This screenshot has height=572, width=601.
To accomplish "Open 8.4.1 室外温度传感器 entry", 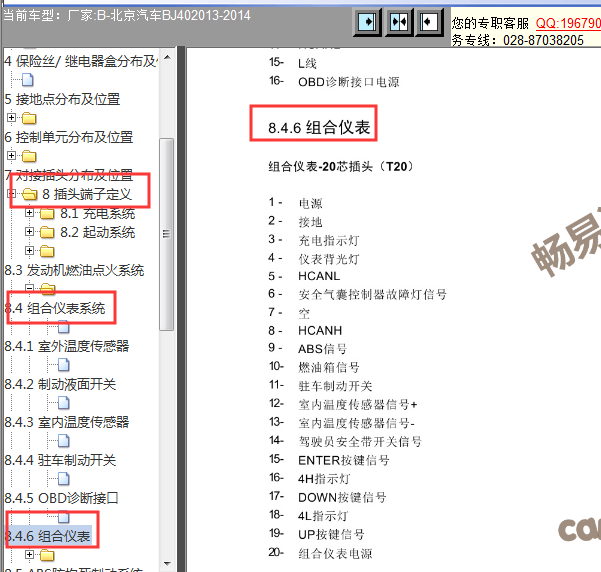I will coord(67,346).
